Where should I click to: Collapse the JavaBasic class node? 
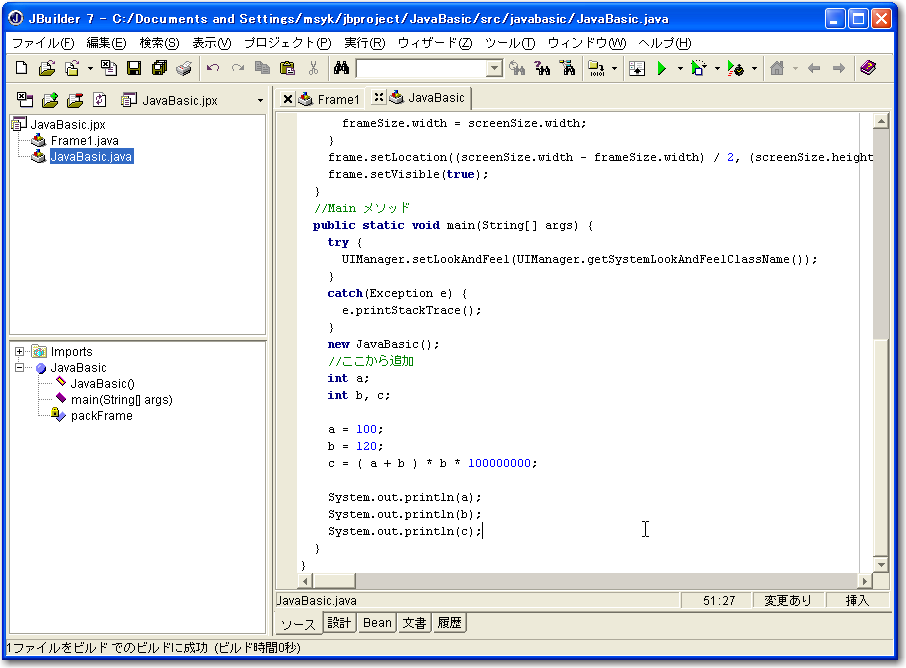click(x=20, y=368)
